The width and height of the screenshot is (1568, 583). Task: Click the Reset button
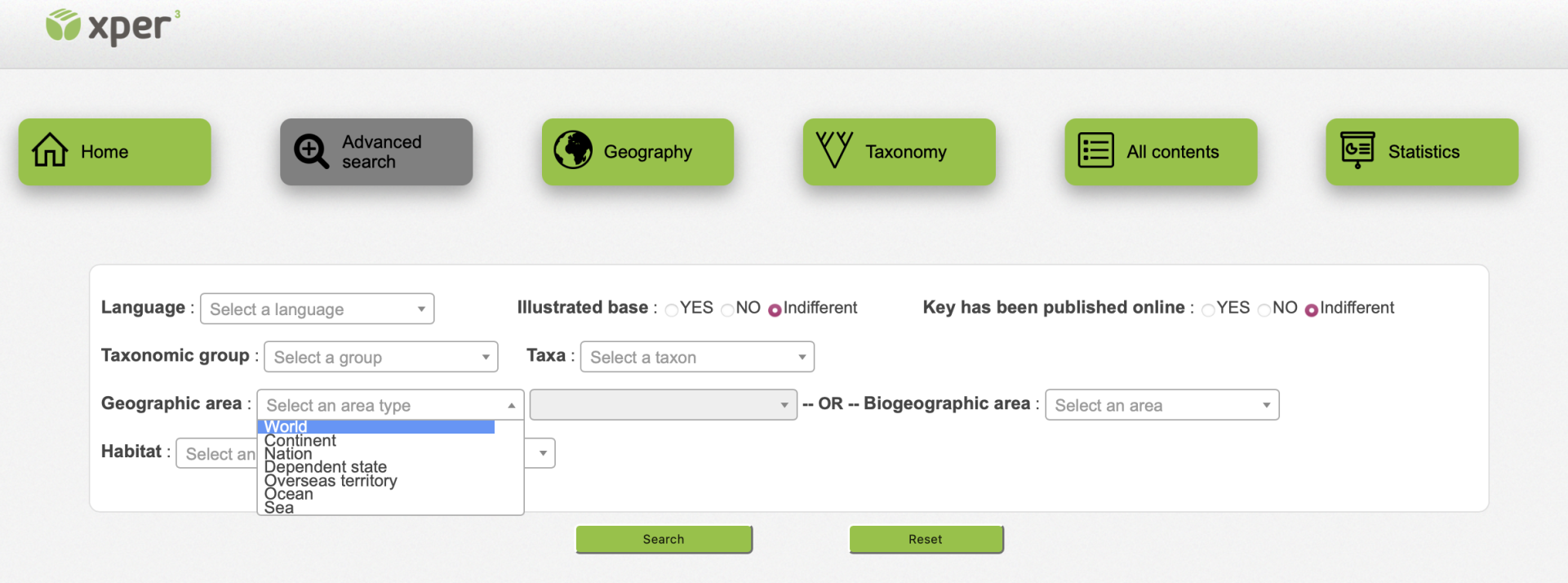(x=926, y=539)
